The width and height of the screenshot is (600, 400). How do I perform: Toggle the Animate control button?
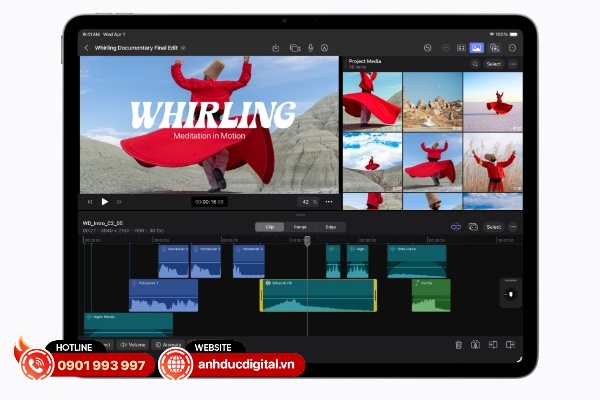click(x=167, y=344)
